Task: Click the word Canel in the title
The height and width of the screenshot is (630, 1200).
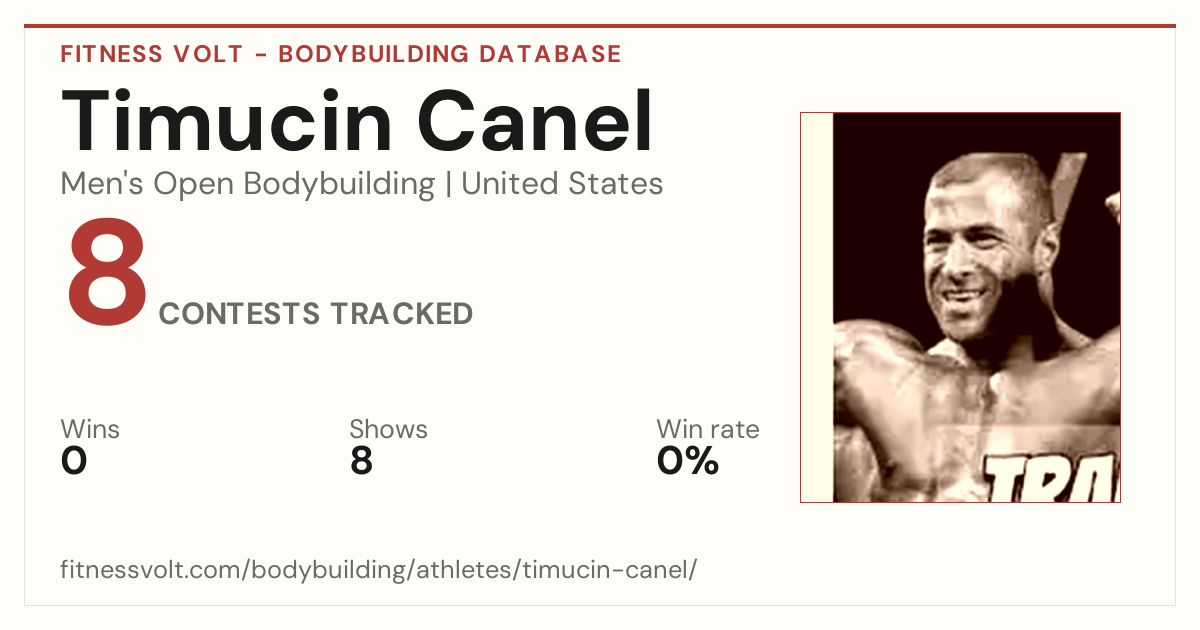Action: (536, 122)
